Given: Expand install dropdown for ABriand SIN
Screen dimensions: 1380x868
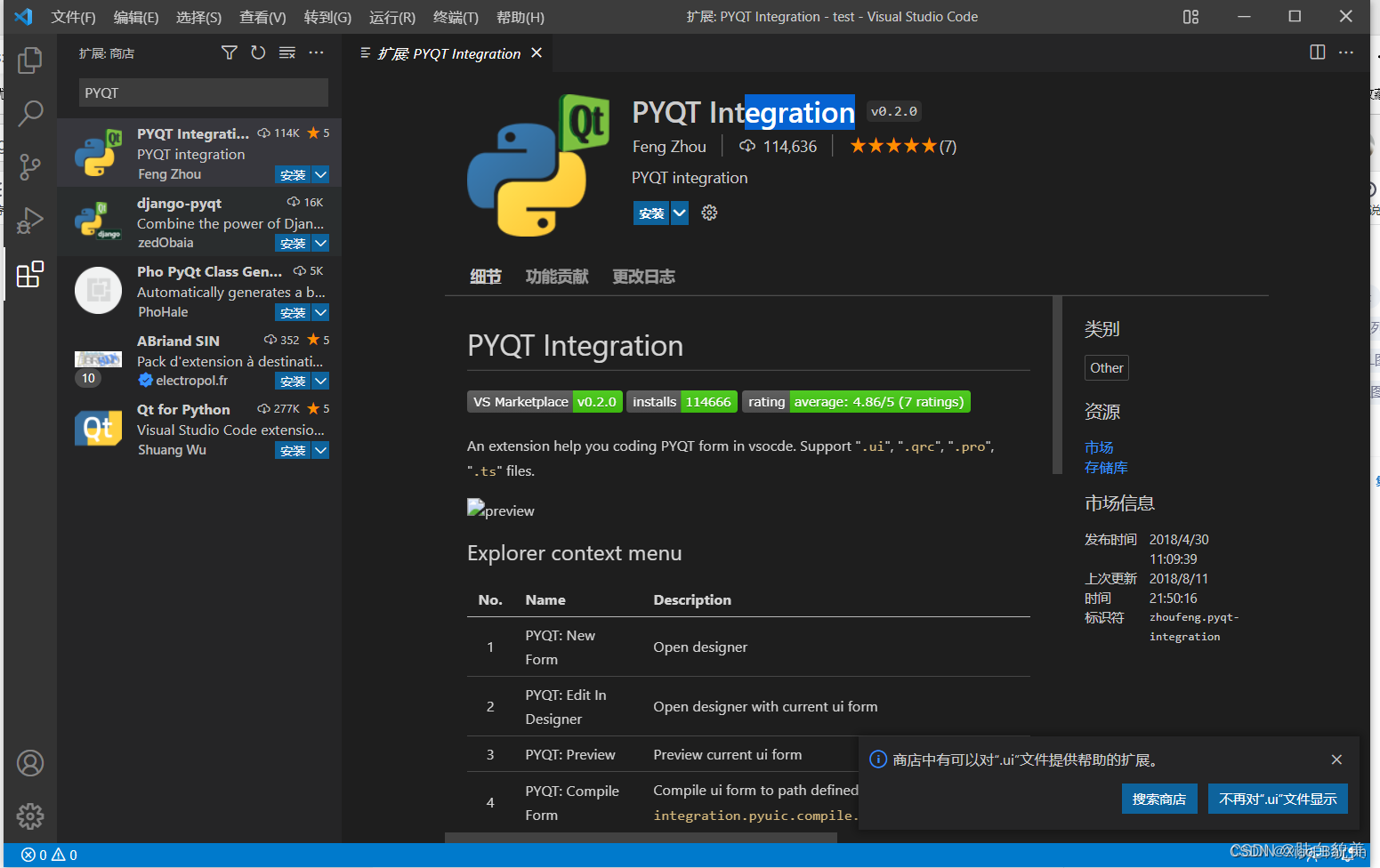Looking at the screenshot, I should point(321,381).
